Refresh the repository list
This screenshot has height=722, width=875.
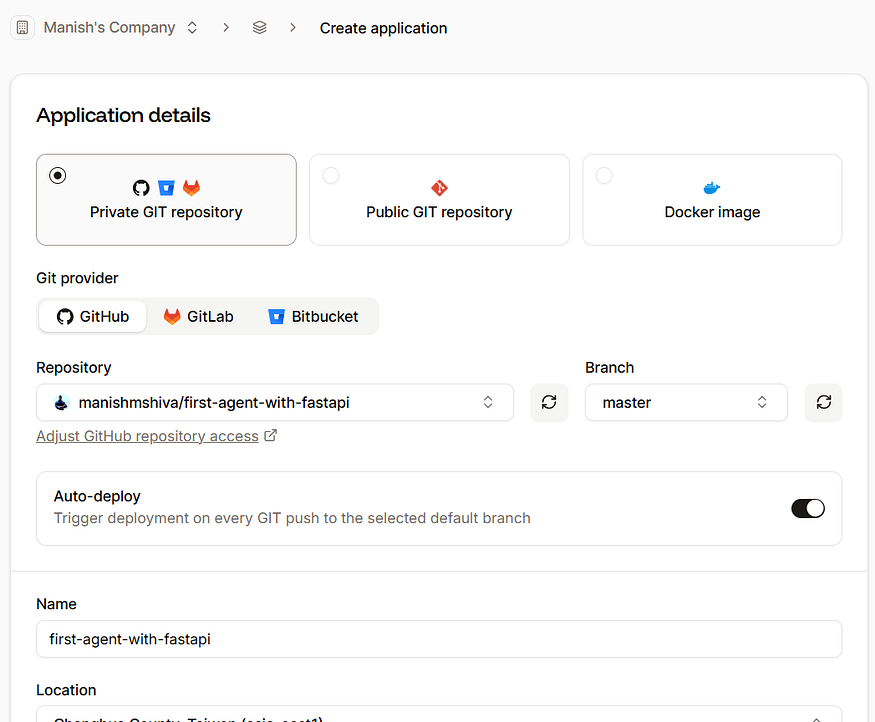pyautogui.click(x=549, y=402)
